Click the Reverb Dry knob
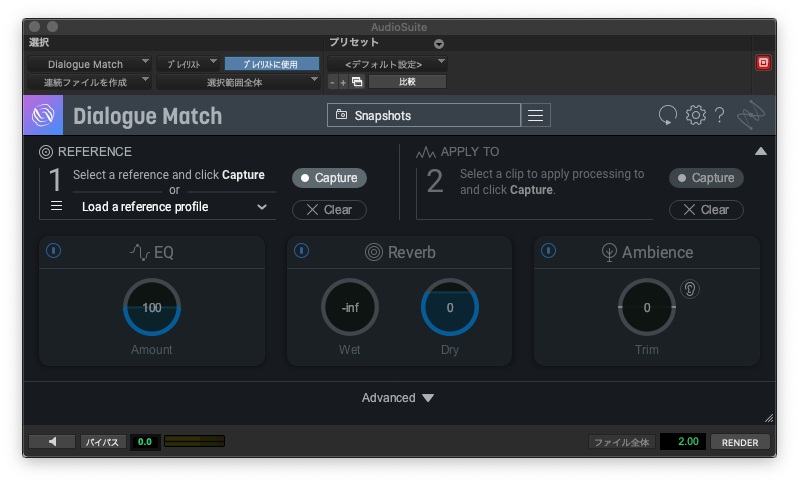 [x=450, y=307]
